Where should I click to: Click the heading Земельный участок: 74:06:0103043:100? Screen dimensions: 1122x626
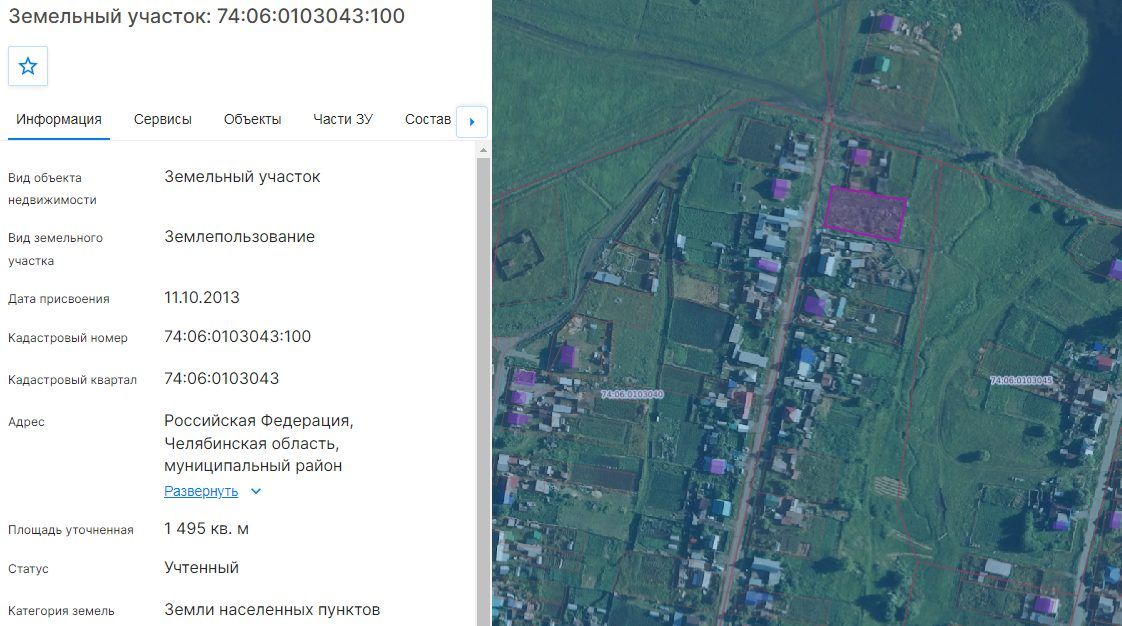tap(207, 16)
